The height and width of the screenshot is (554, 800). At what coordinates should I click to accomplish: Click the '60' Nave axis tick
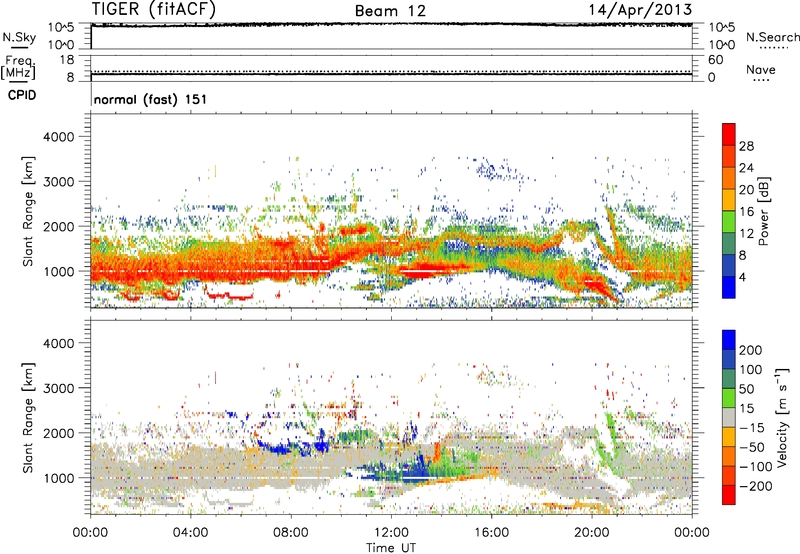pos(715,60)
